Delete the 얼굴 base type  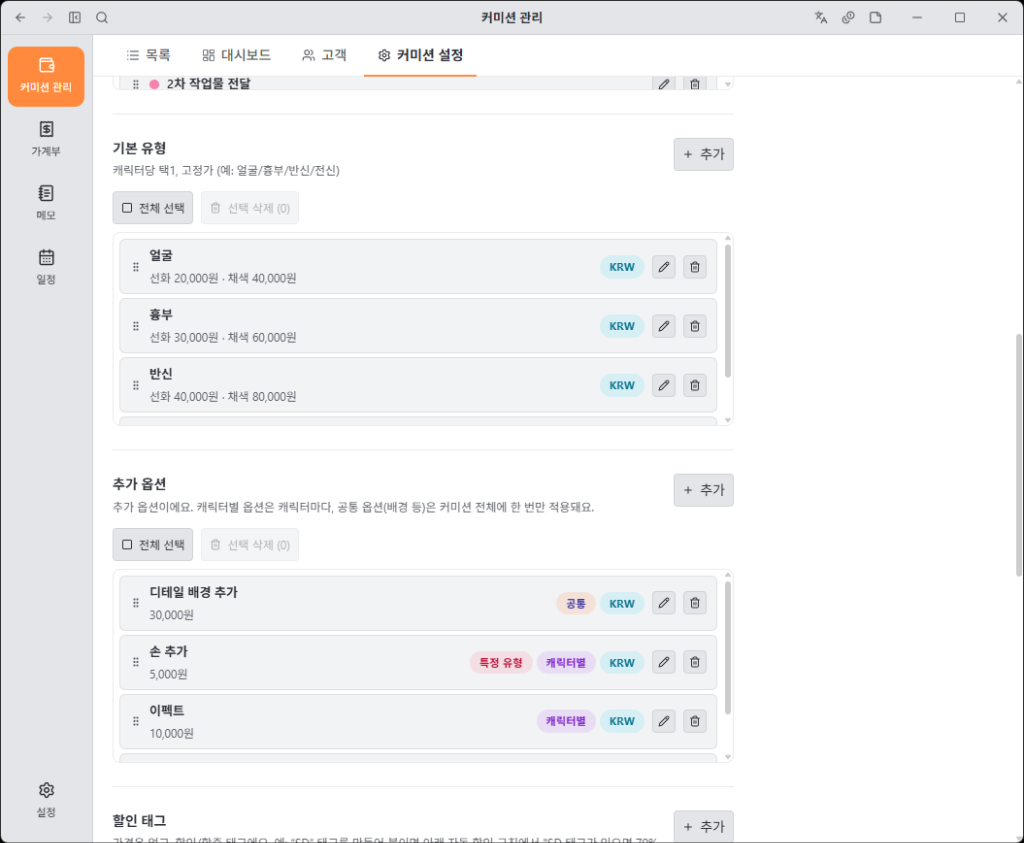[695, 267]
